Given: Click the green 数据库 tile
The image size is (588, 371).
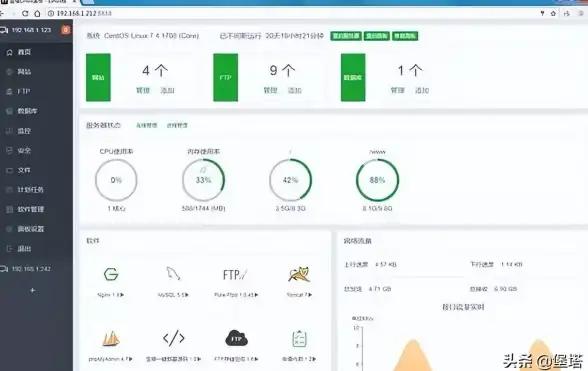Looking at the screenshot, I should (x=353, y=77).
